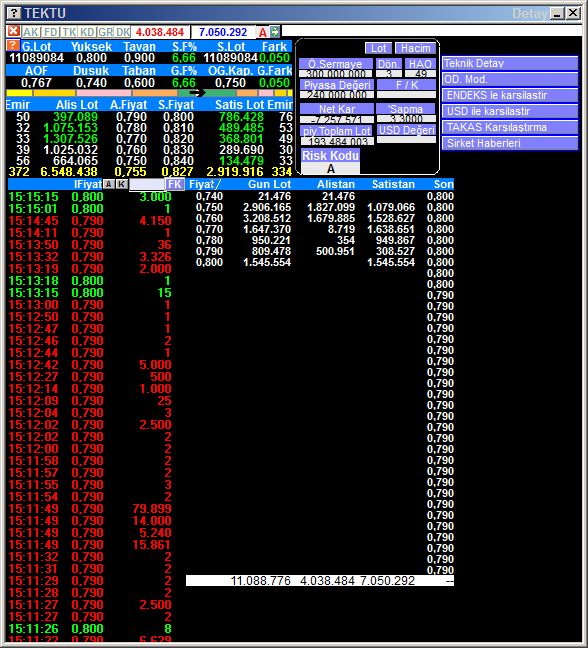Open Teknik Detay
588x648 pixels.
click(x=509, y=63)
